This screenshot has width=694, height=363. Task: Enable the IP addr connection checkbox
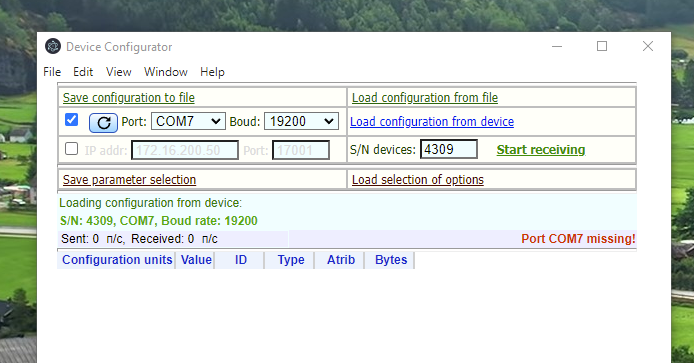tap(71, 149)
